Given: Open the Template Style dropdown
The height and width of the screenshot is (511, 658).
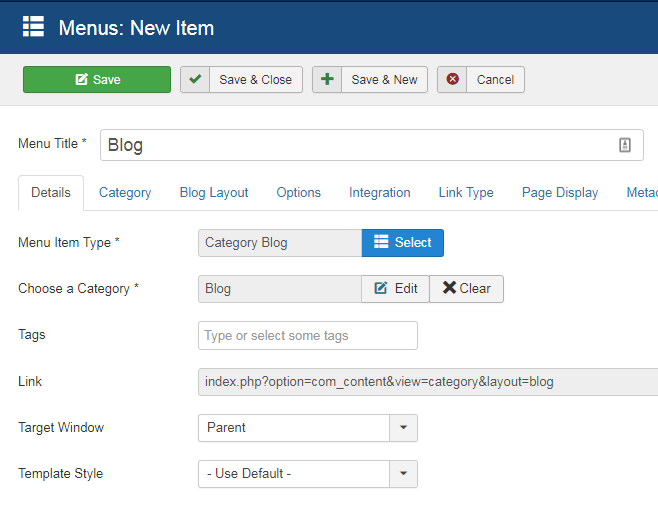Looking at the screenshot, I should [308, 474].
